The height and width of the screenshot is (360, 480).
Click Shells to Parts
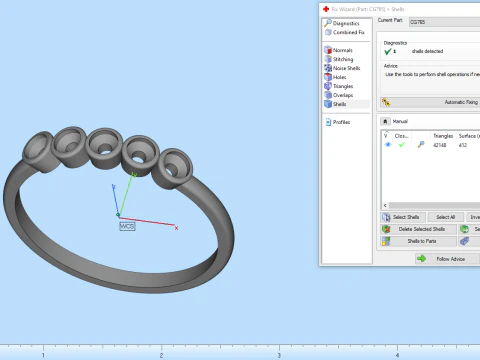(418, 241)
